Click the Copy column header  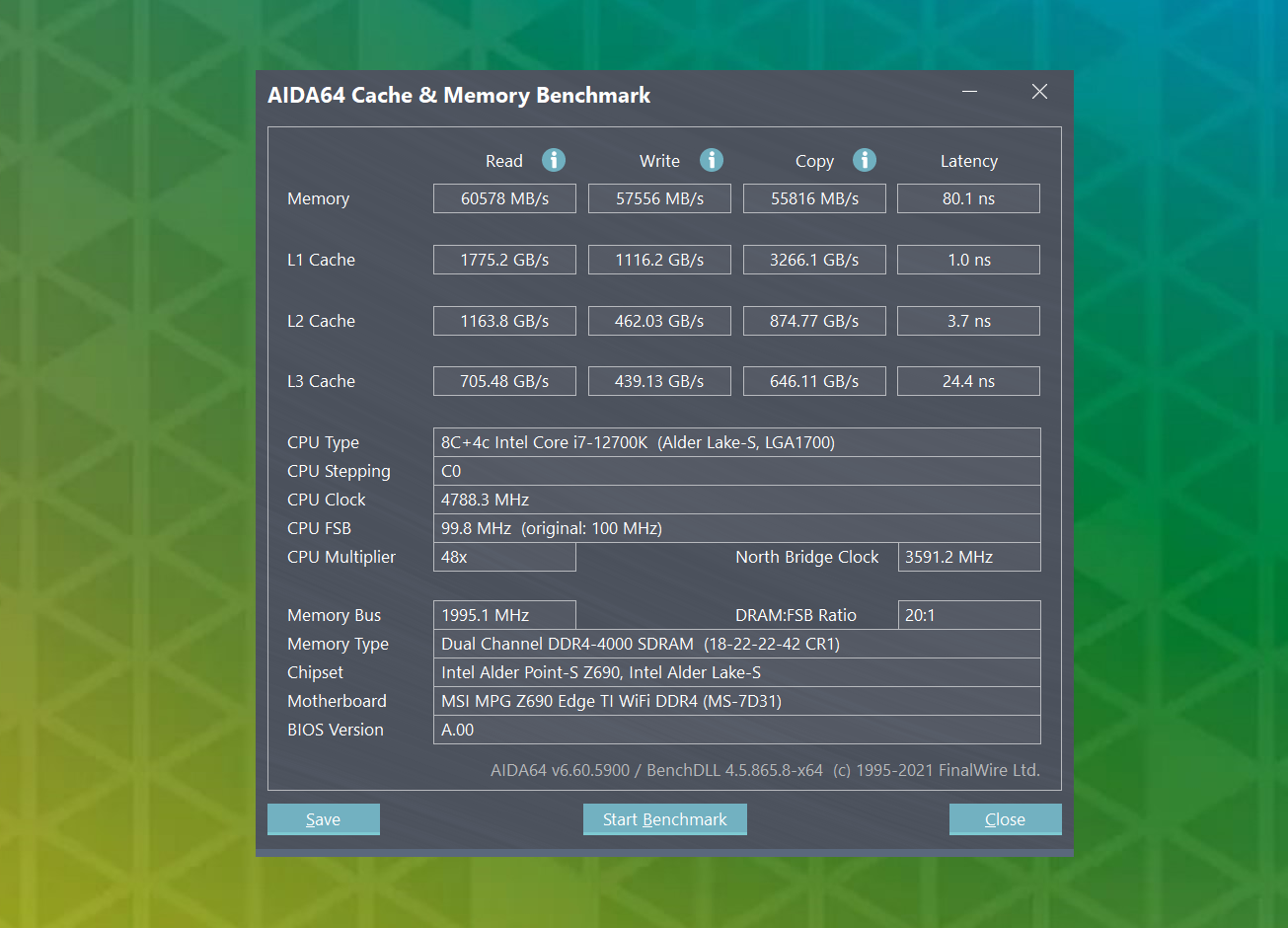(x=814, y=162)
